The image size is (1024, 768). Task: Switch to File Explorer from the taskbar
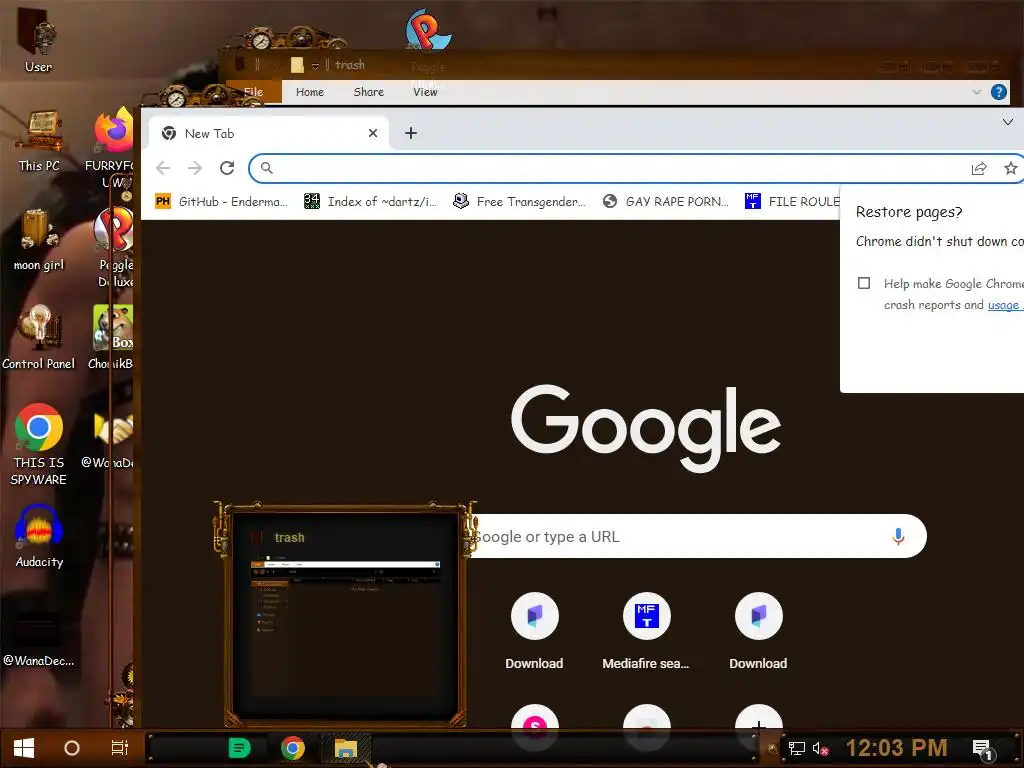pos(345,748)
